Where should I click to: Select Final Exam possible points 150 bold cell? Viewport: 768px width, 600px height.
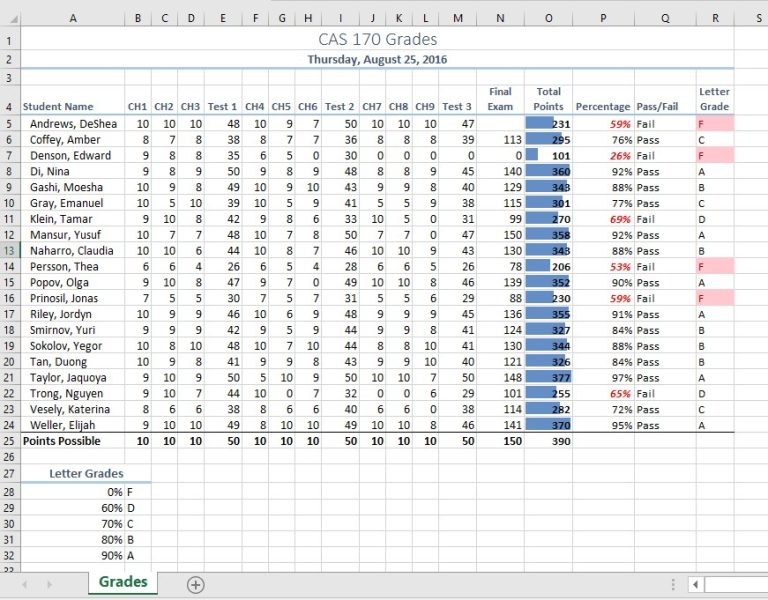(500, 441)
